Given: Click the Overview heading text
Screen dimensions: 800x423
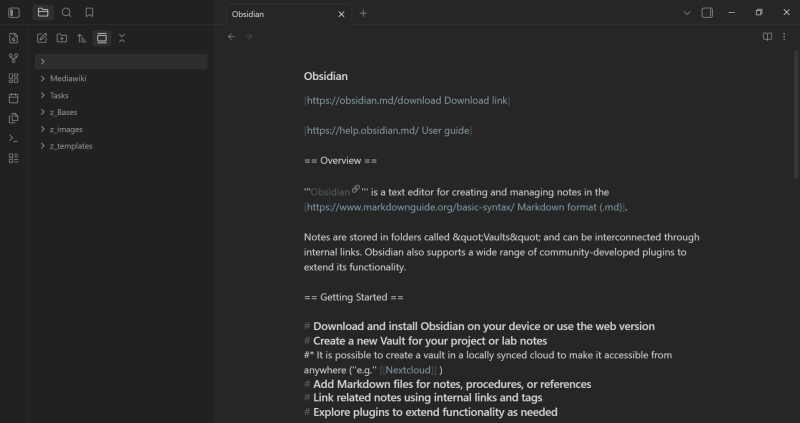Looking at the screenshot, I should (340, 161).
